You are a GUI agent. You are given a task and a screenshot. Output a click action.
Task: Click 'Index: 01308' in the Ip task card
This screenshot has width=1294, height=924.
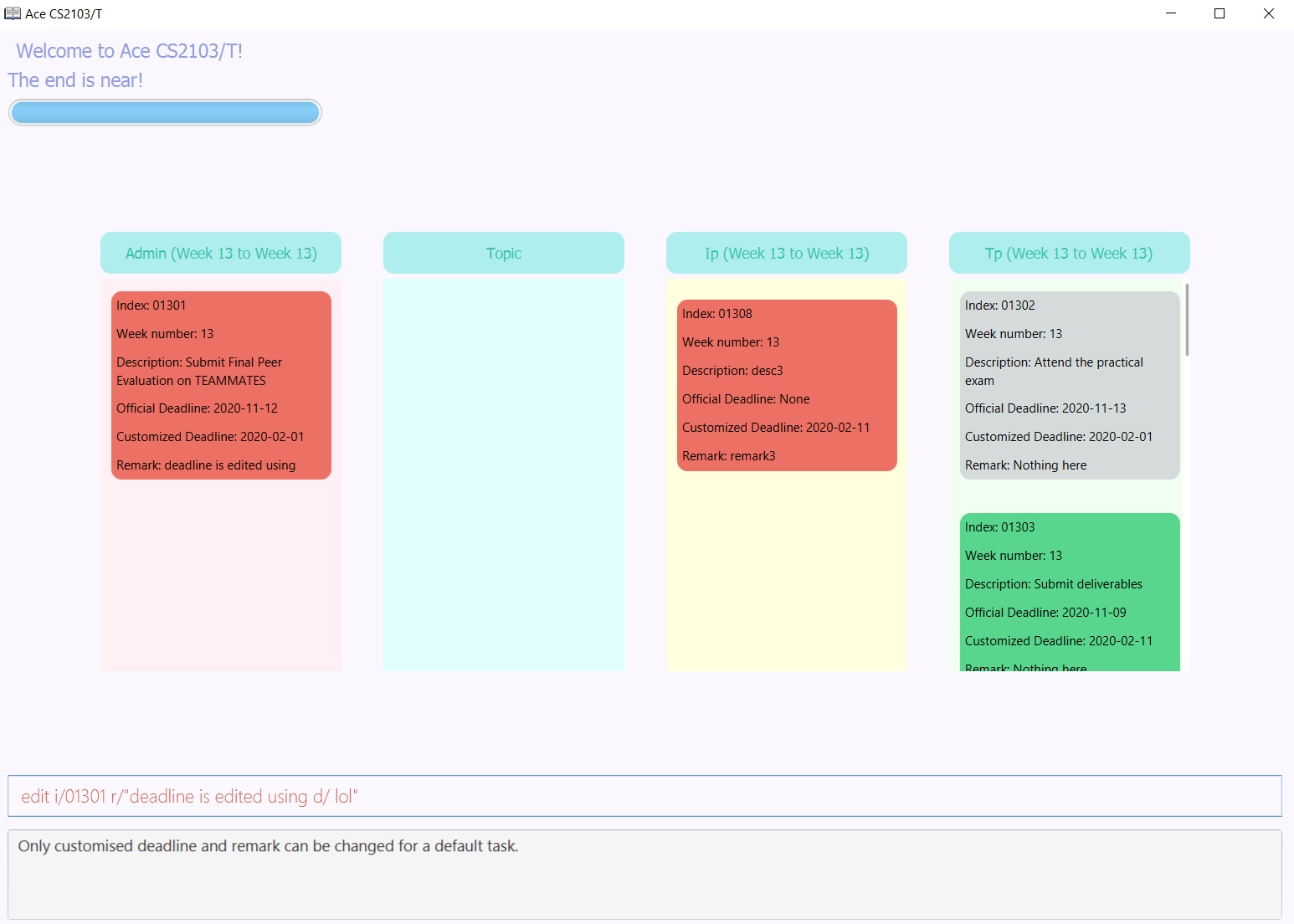[x=717, y=314]
